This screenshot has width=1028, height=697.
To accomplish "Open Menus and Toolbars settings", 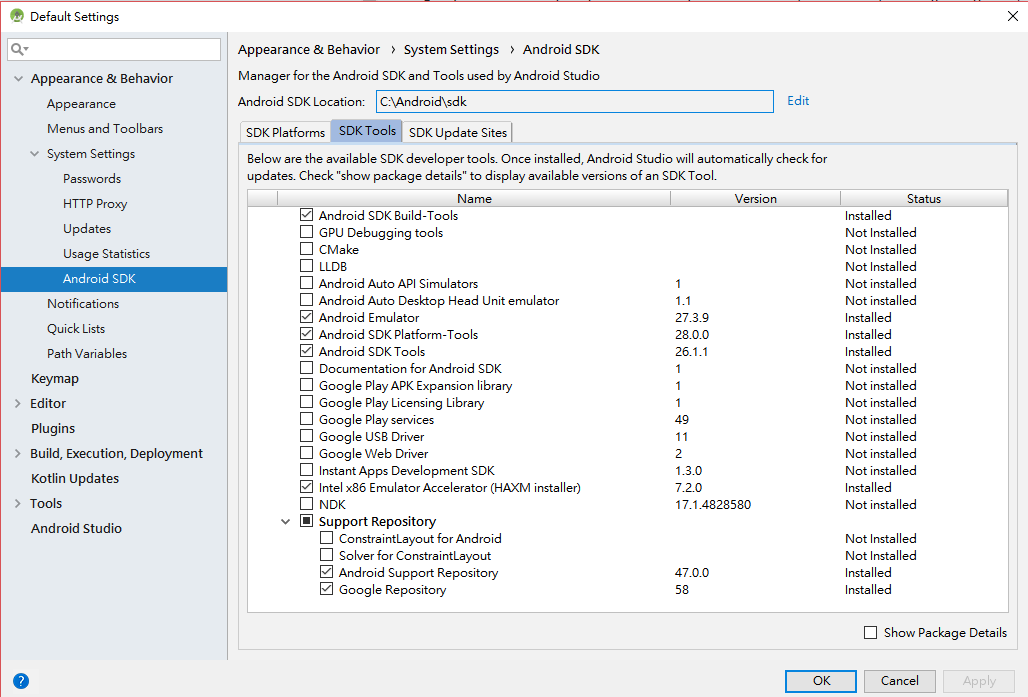I will tap(105, 129).
